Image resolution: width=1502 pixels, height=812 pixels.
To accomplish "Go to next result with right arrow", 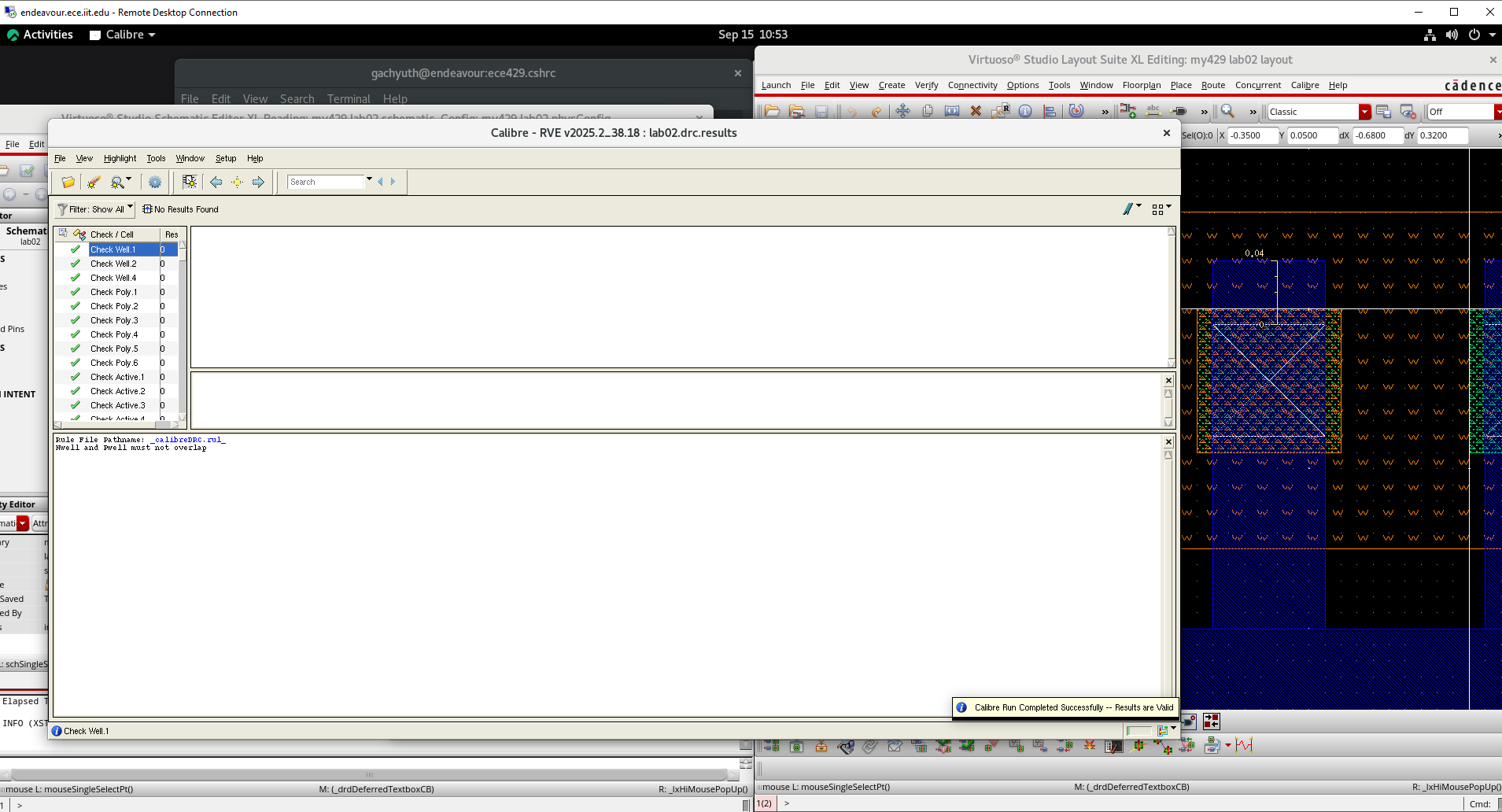I will (x=258, y=182).
